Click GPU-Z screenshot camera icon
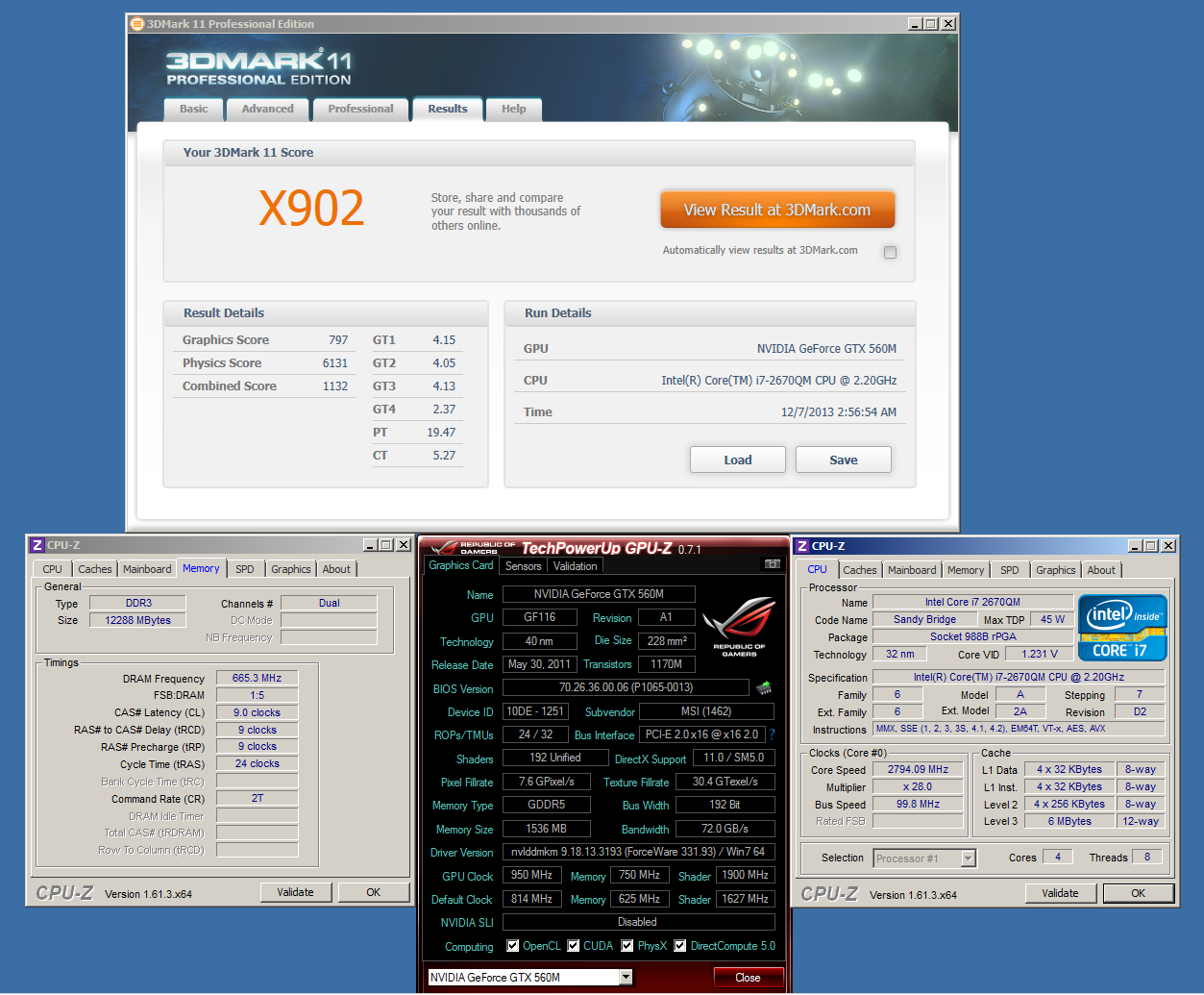 pyautogui.click(x=772, y=564)
